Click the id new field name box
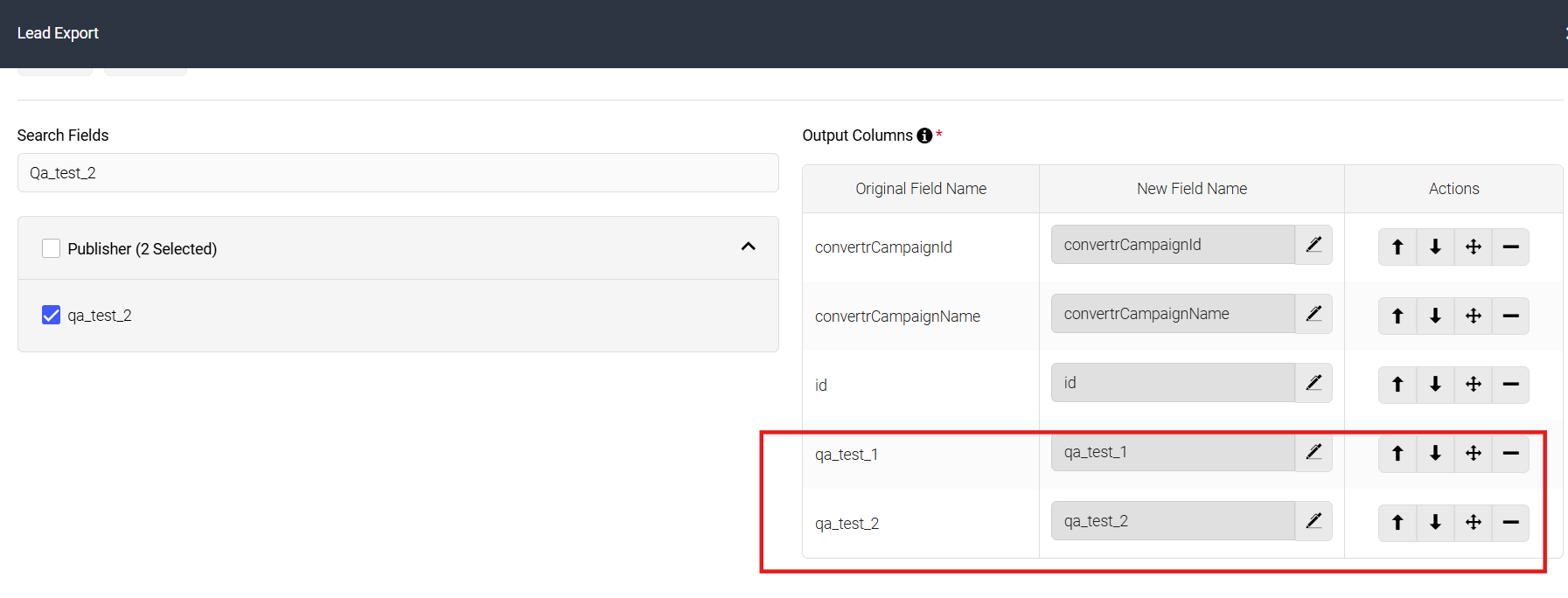The image size is (1568, 598). coord(1173,383)
